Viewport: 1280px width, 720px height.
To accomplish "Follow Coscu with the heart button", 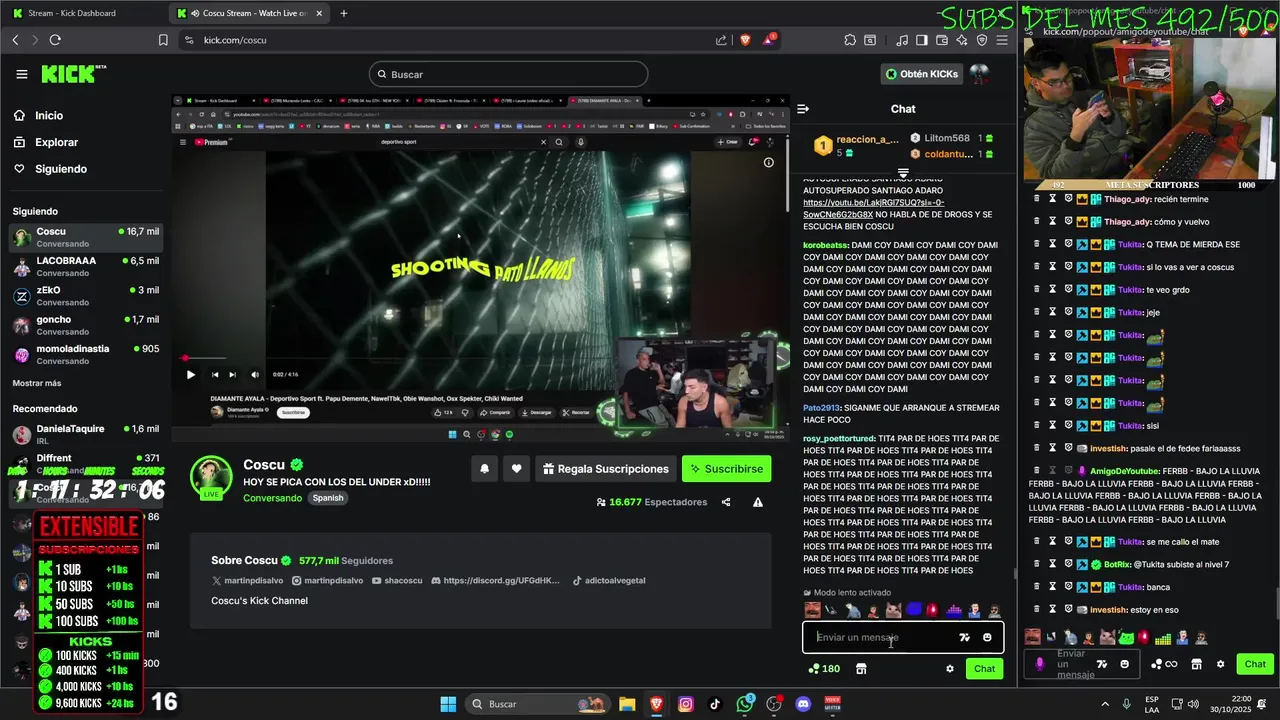I will pos(517,469).
